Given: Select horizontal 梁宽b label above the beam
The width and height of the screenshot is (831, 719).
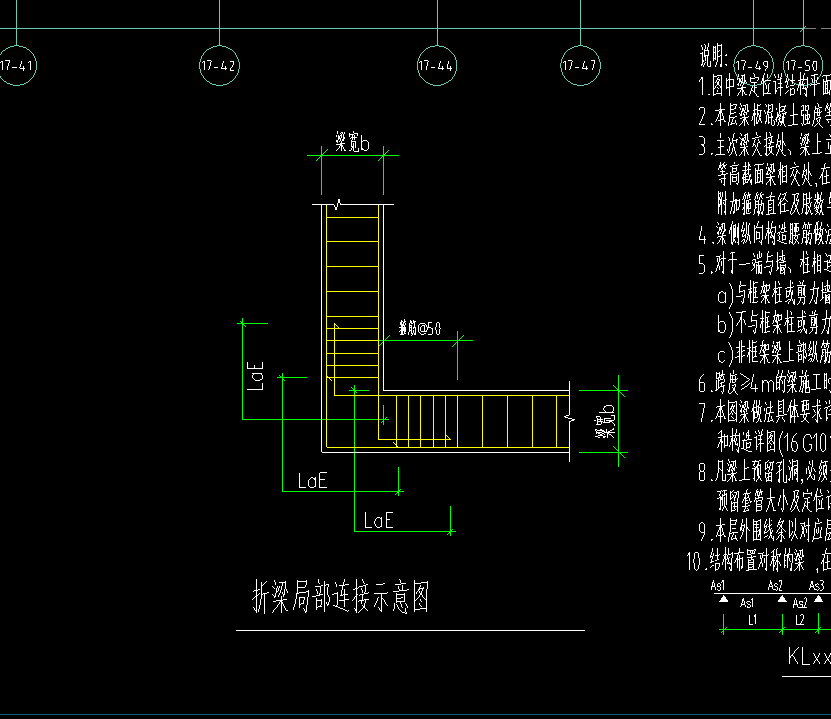Looking at the screenshot, I should tap(352, 143).
